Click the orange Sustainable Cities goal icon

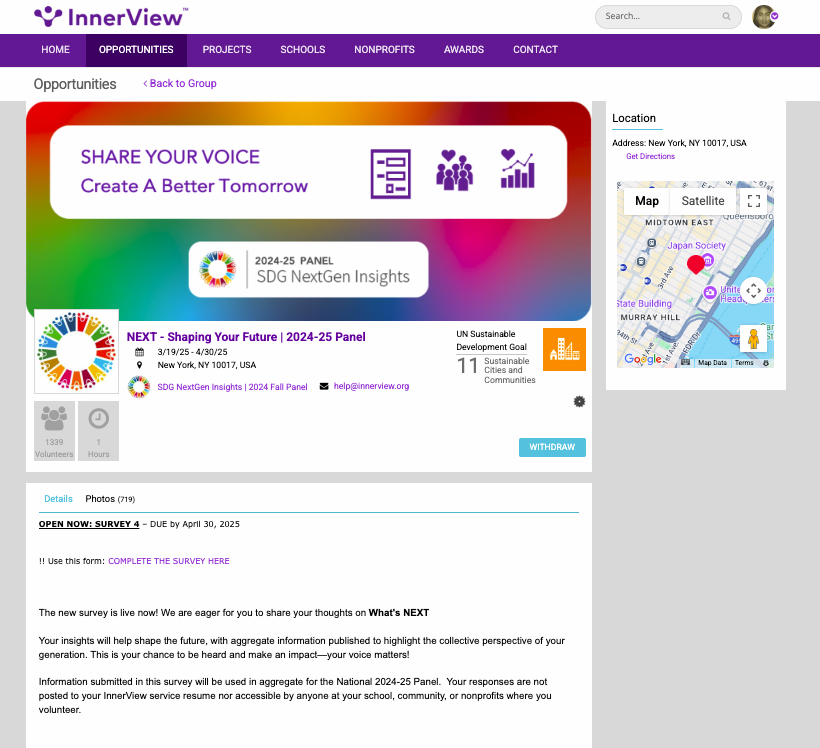(564, 349)
